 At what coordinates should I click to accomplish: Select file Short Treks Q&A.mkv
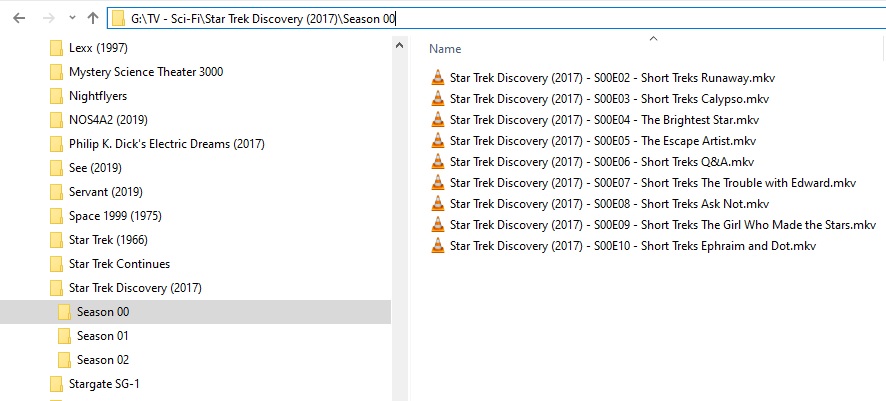pyautogui.click(x=602, y=162)
